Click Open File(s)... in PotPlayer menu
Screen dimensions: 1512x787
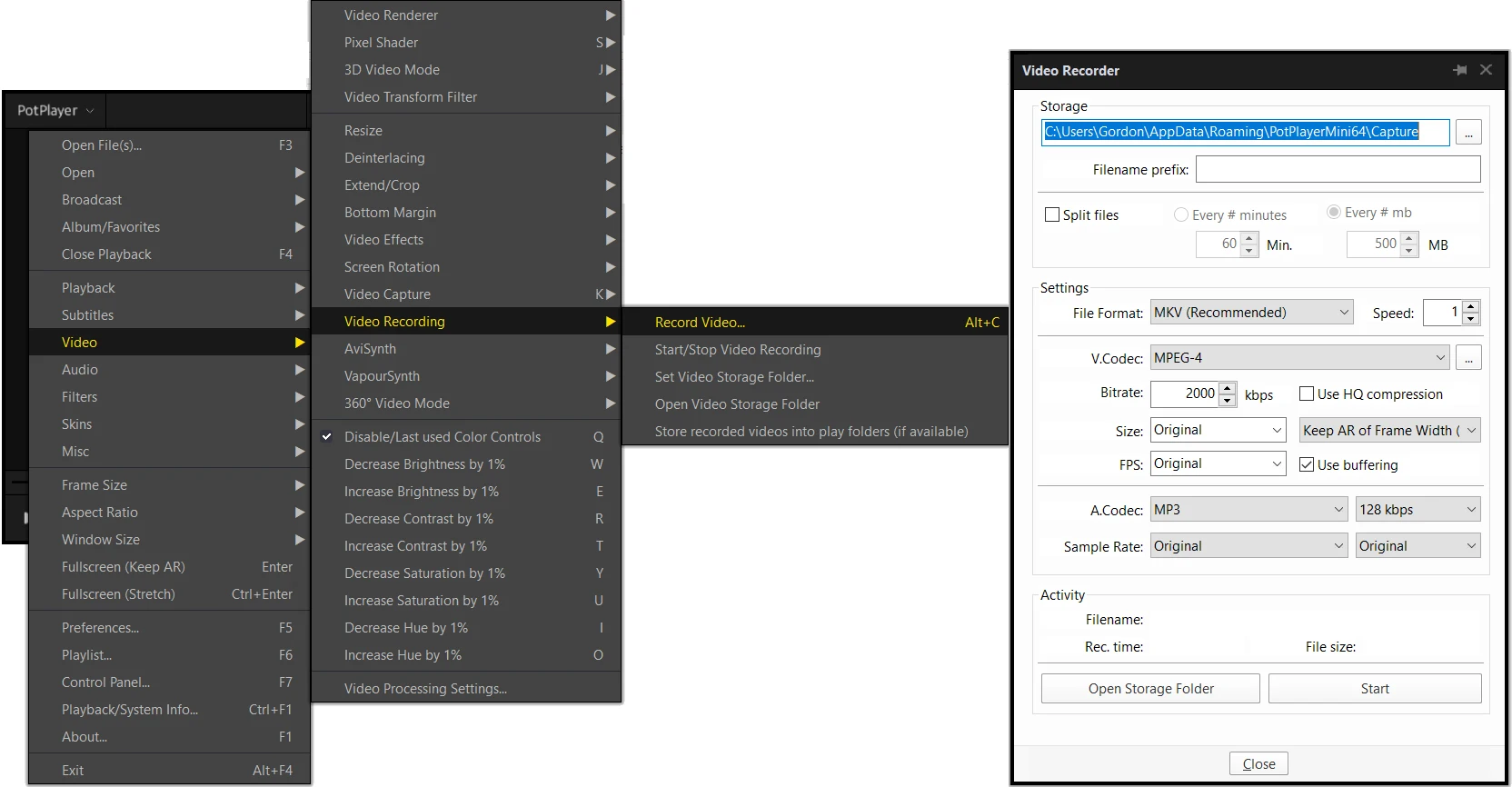[170, 145]
